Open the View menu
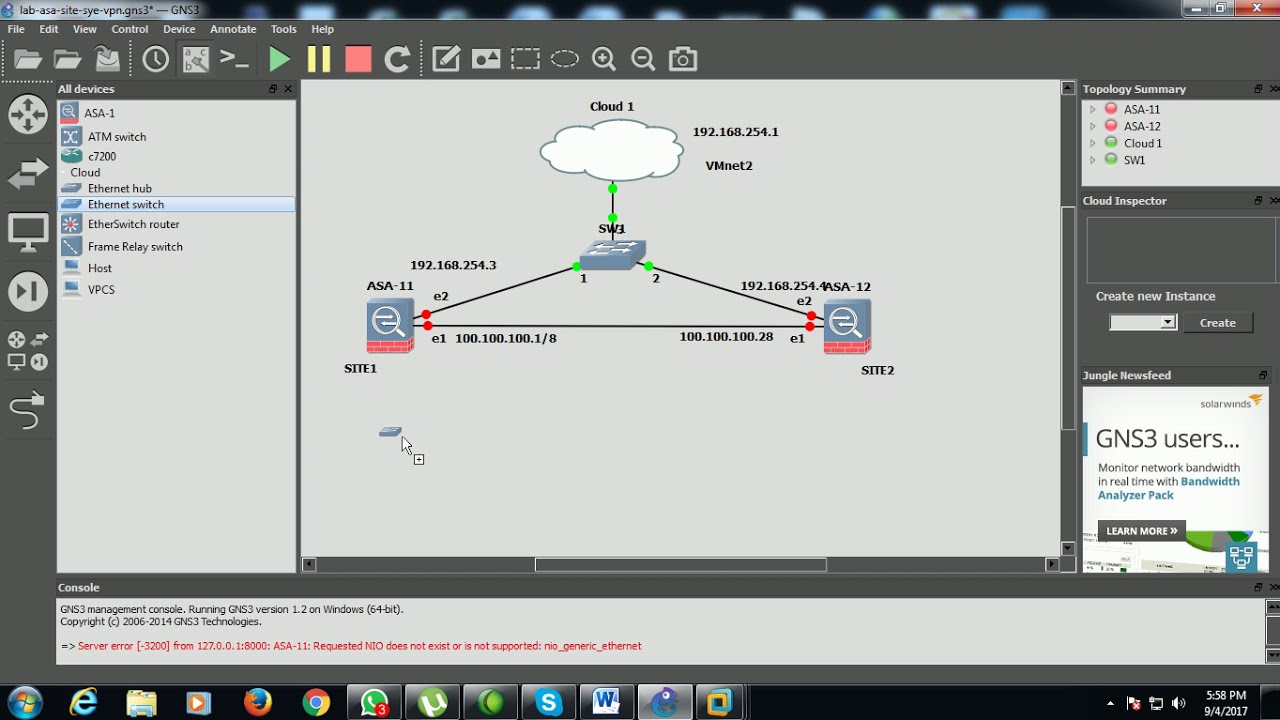Viewport: 1280px width, 720px height. (x=85, y=29)
